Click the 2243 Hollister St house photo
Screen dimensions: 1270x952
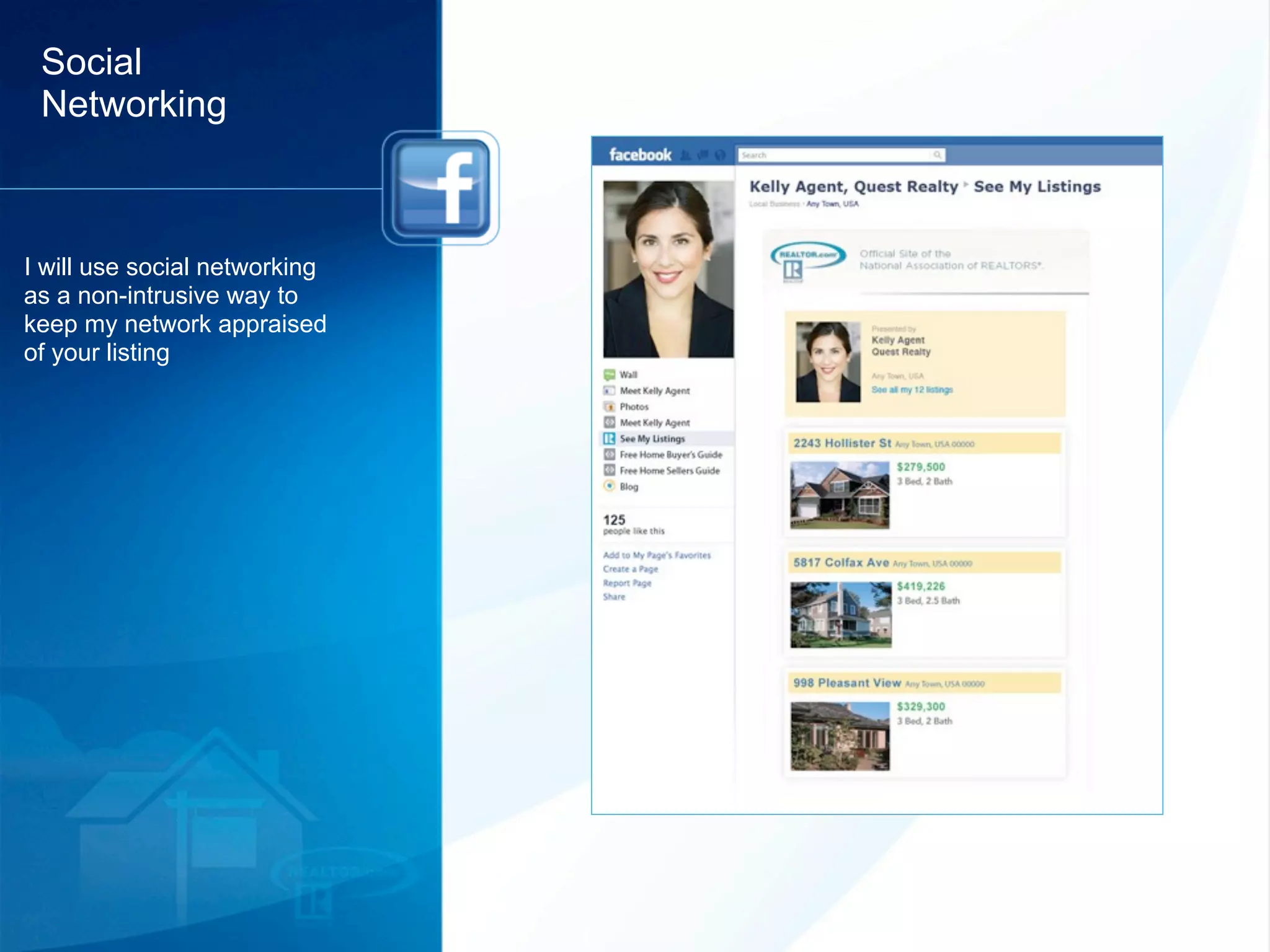click(840, 495)
